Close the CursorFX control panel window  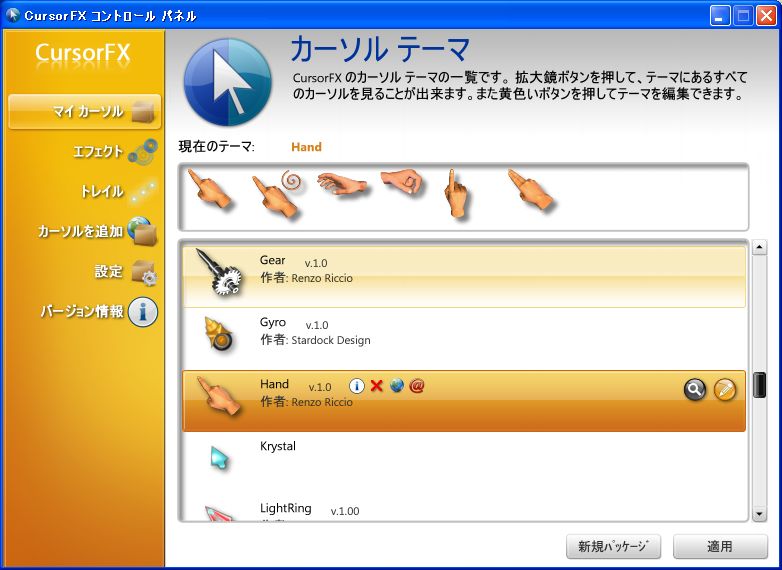pos(766,16)
